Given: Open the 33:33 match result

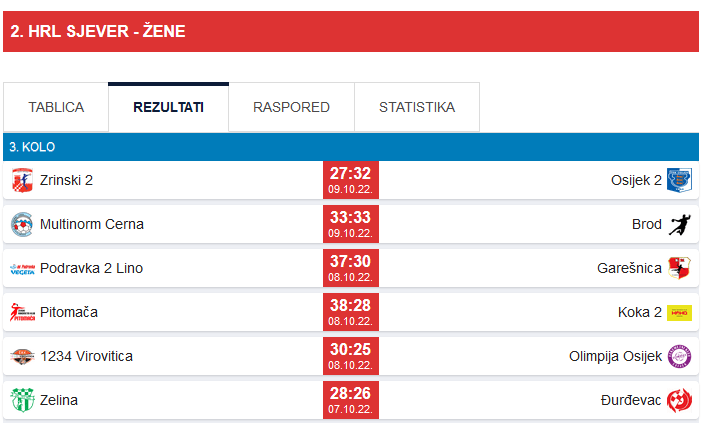Looking at the screenshot, I should click(x=350, y=224).
